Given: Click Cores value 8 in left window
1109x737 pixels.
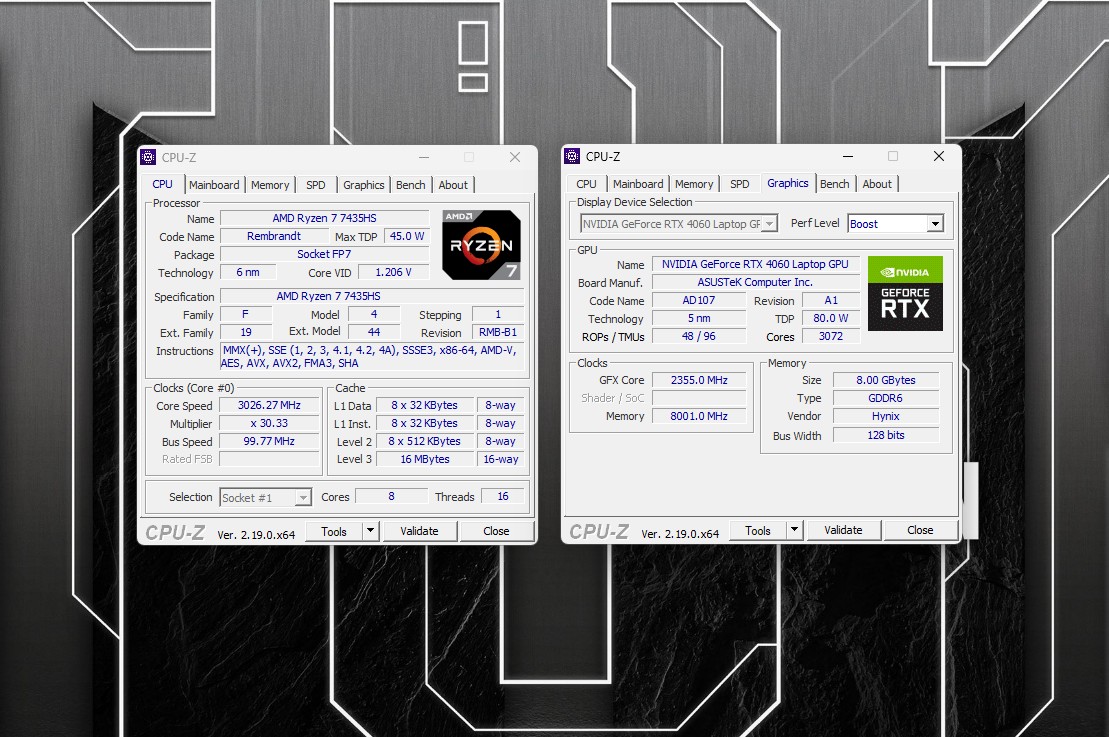Looking at the screenshot, I should [391, 497].
